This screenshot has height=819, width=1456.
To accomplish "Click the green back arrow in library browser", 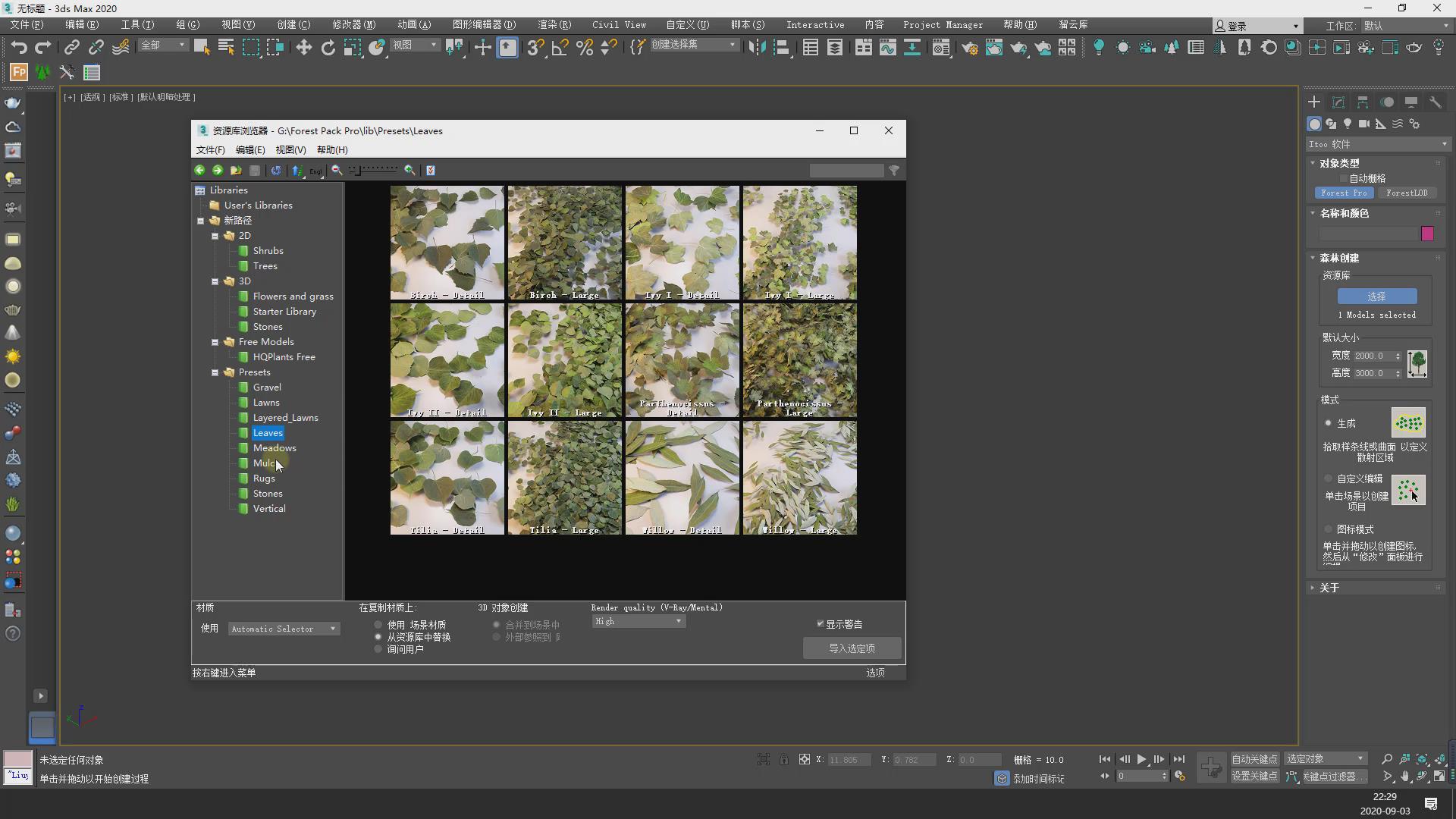I will point(199,170).
